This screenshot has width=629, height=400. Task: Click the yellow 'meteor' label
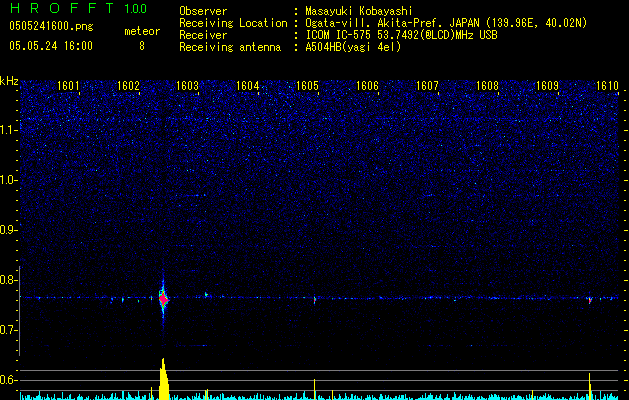(x=142, y=31)
